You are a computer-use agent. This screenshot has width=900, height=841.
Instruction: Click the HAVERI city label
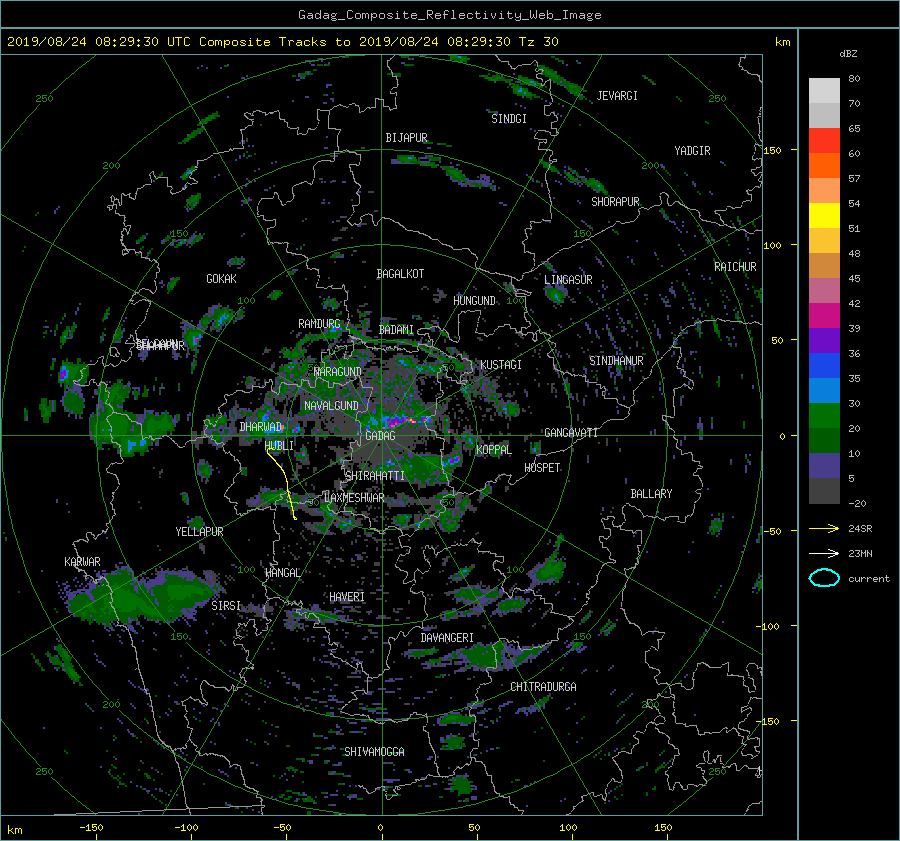[x=347, y=597]
